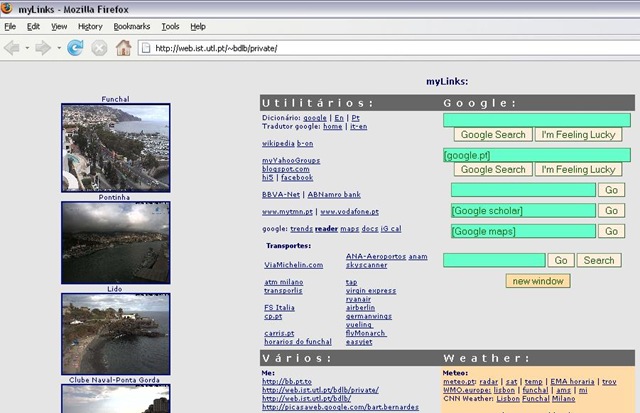Open the Tools menu

(170, 27)
